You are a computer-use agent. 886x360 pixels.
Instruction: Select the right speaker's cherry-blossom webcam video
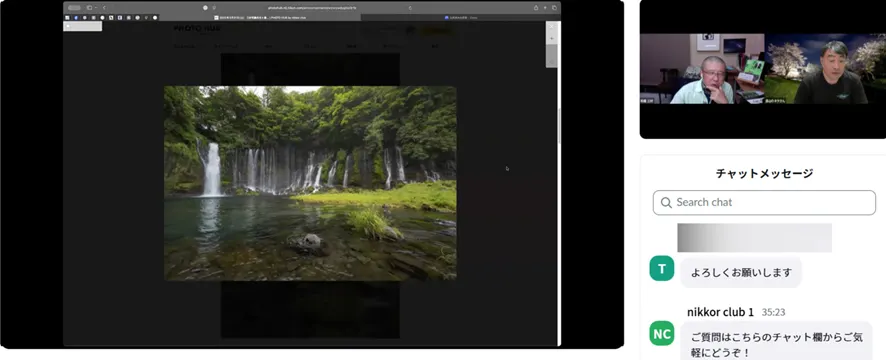pyautogui.click(x=825, y=68)
